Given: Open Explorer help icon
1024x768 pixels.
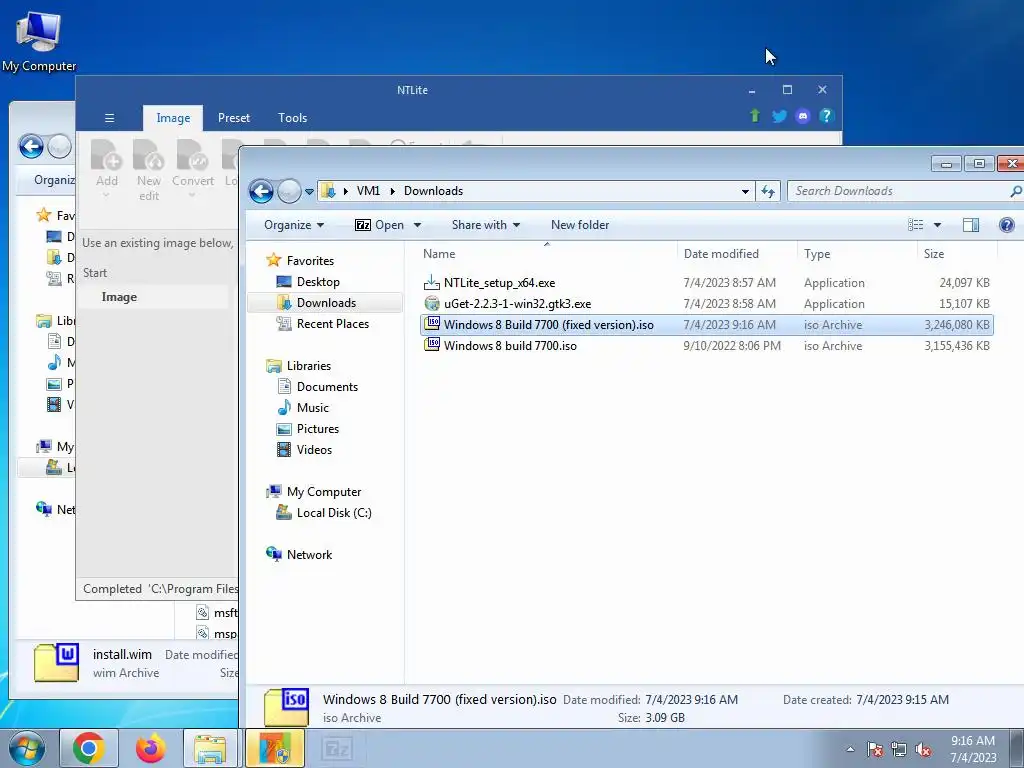Looking at the screenshot, I should click(1006, 225).
